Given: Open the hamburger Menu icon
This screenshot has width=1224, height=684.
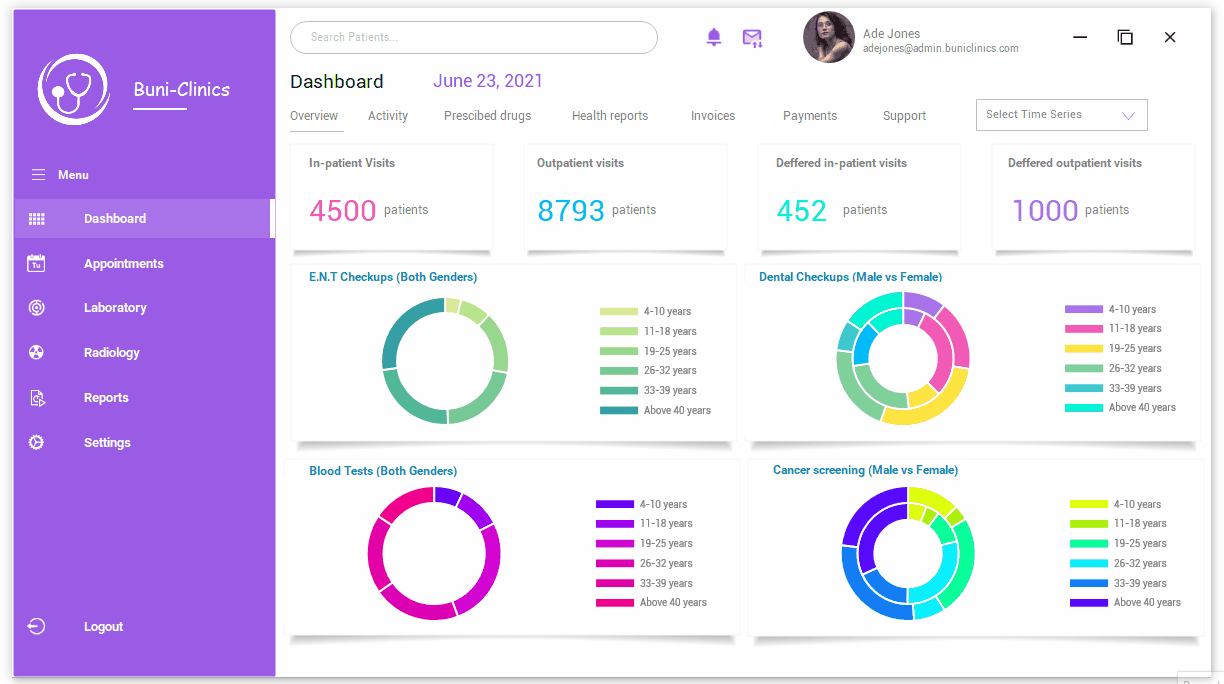Looking at the screenshot, I should (38, 175).
